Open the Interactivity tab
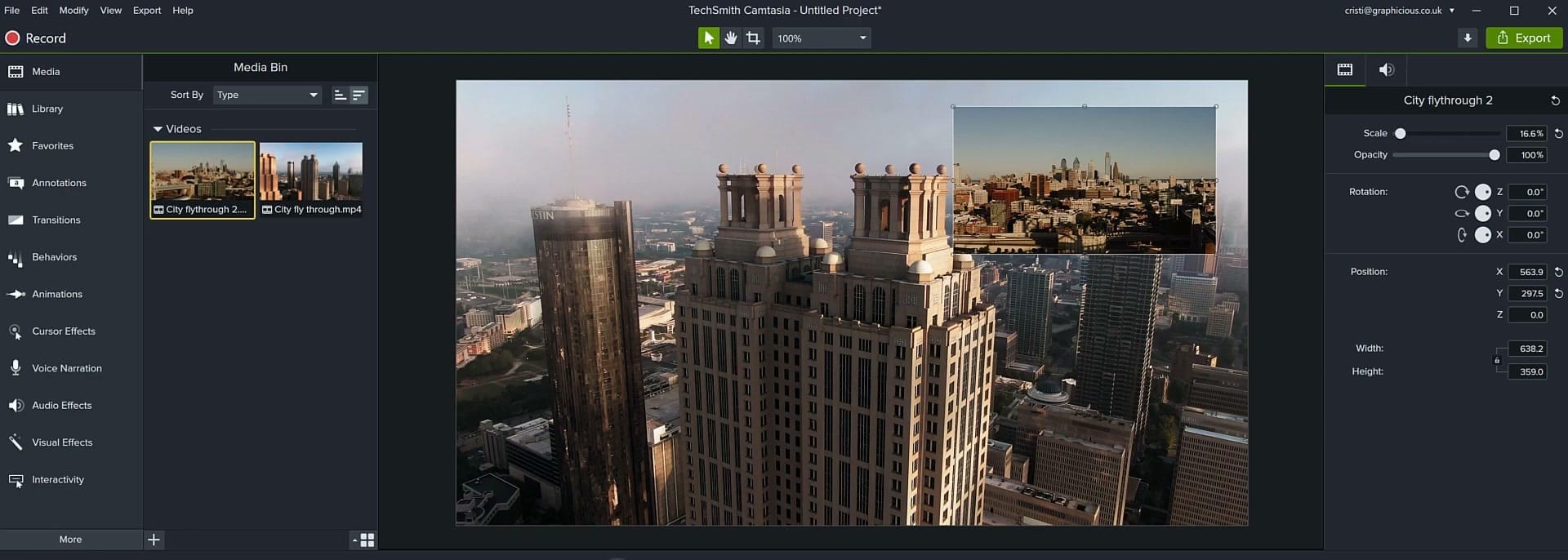The height and width of the screenshot is (560, 1568). pyautogui.click(x=71, y=480)
